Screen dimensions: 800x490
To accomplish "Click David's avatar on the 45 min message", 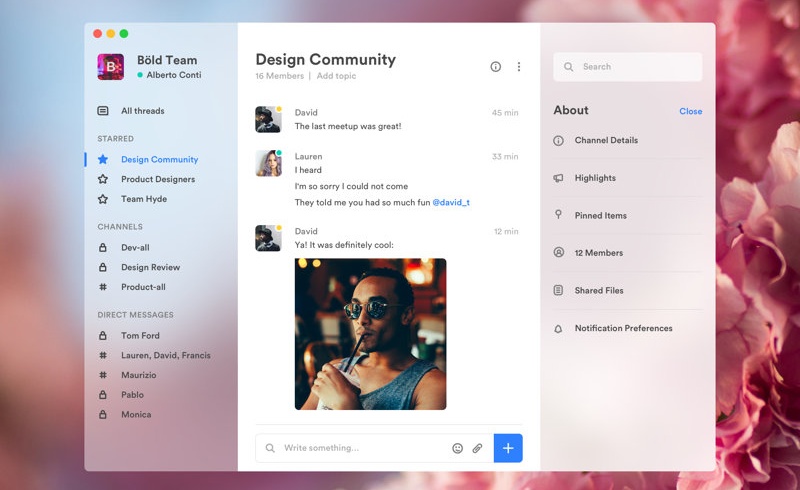I will click(268, 119).
